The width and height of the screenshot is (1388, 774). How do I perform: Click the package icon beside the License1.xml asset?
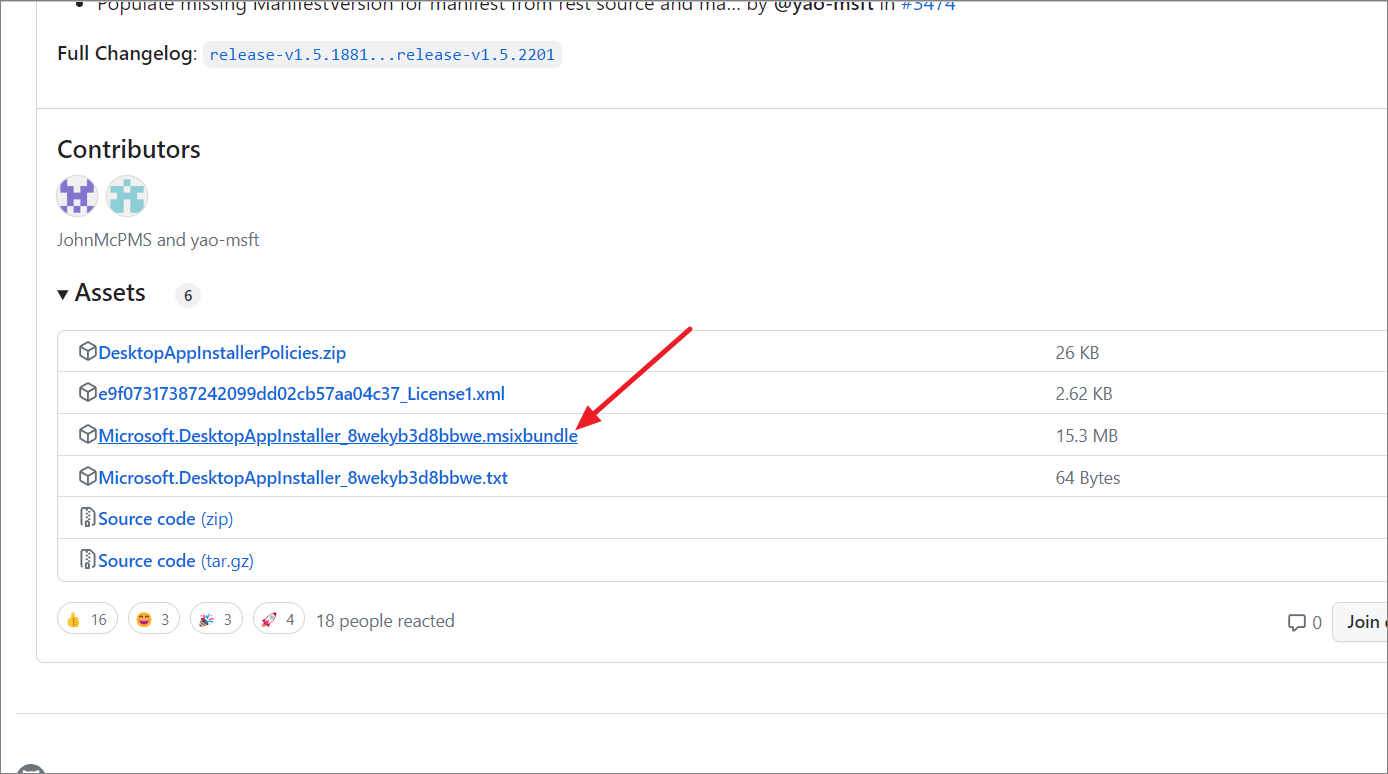88,392
